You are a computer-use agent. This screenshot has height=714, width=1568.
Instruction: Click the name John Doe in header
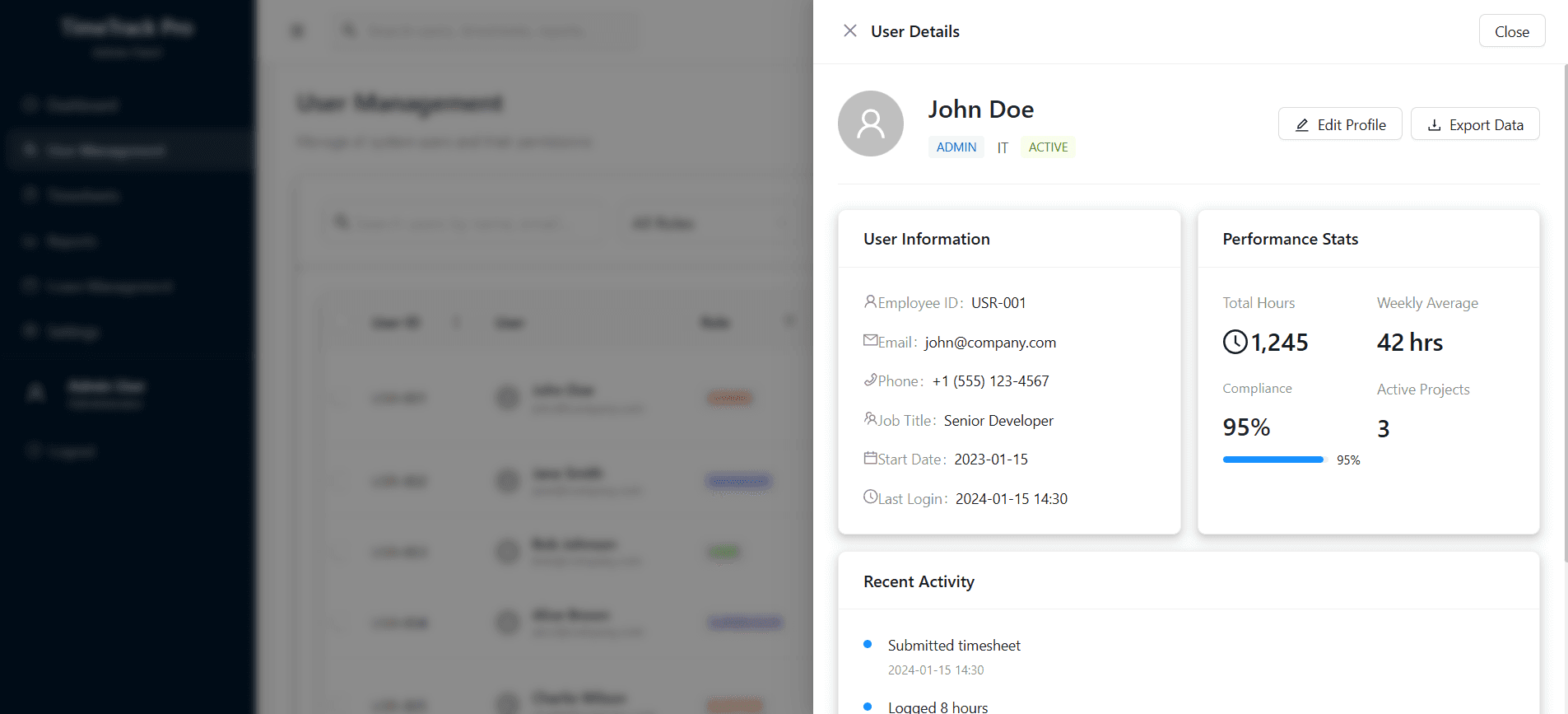click(x=980, y=110)
